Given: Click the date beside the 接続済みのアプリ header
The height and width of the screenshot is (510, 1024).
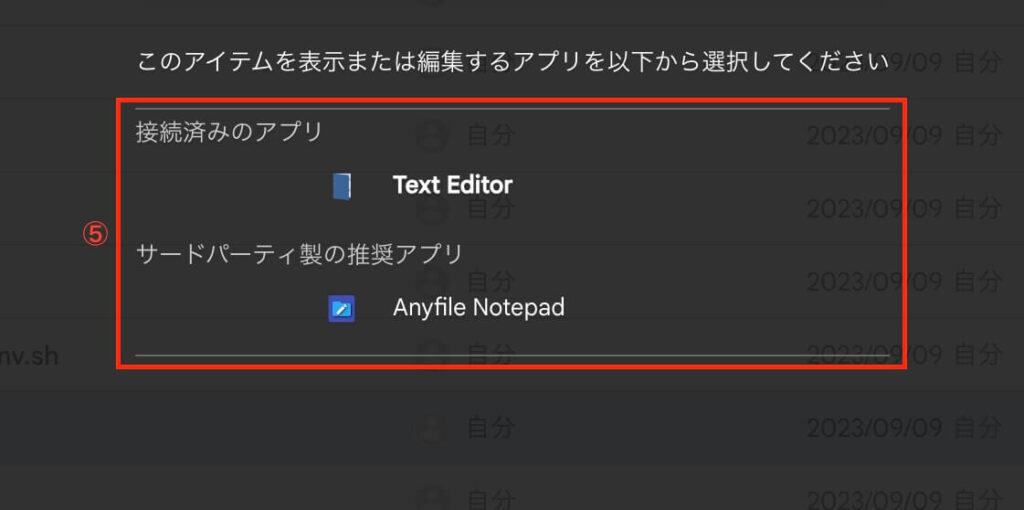Looking at the screenshot, I should click(x=874, y=134).
